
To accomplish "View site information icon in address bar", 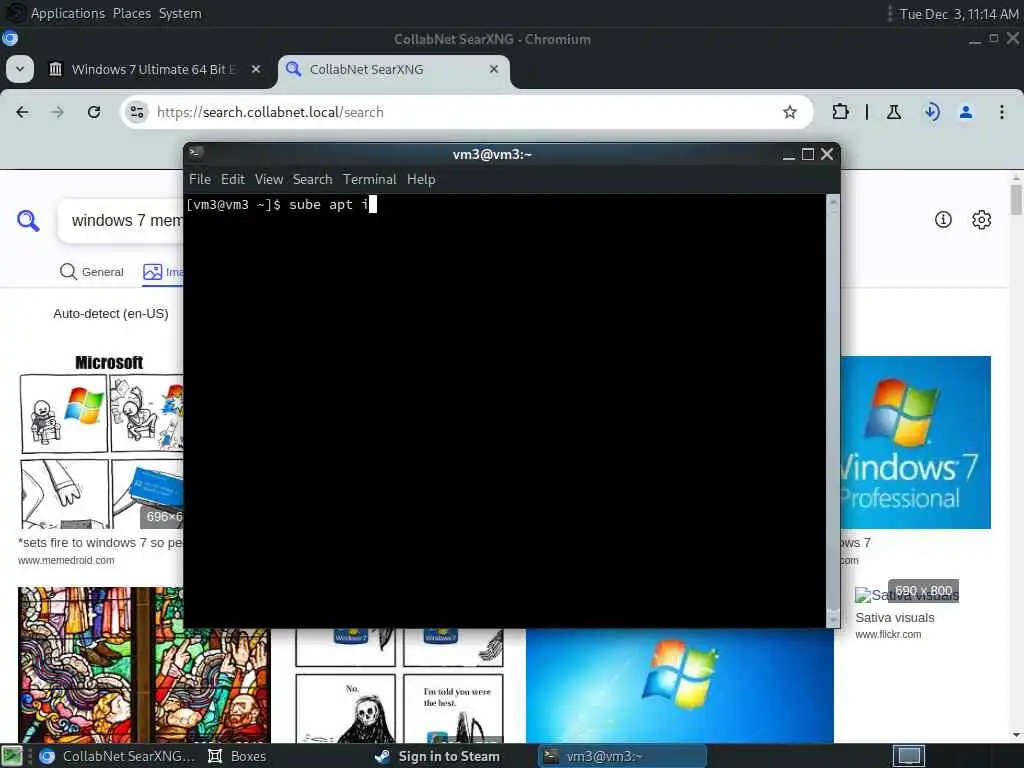I will point(136,112).
